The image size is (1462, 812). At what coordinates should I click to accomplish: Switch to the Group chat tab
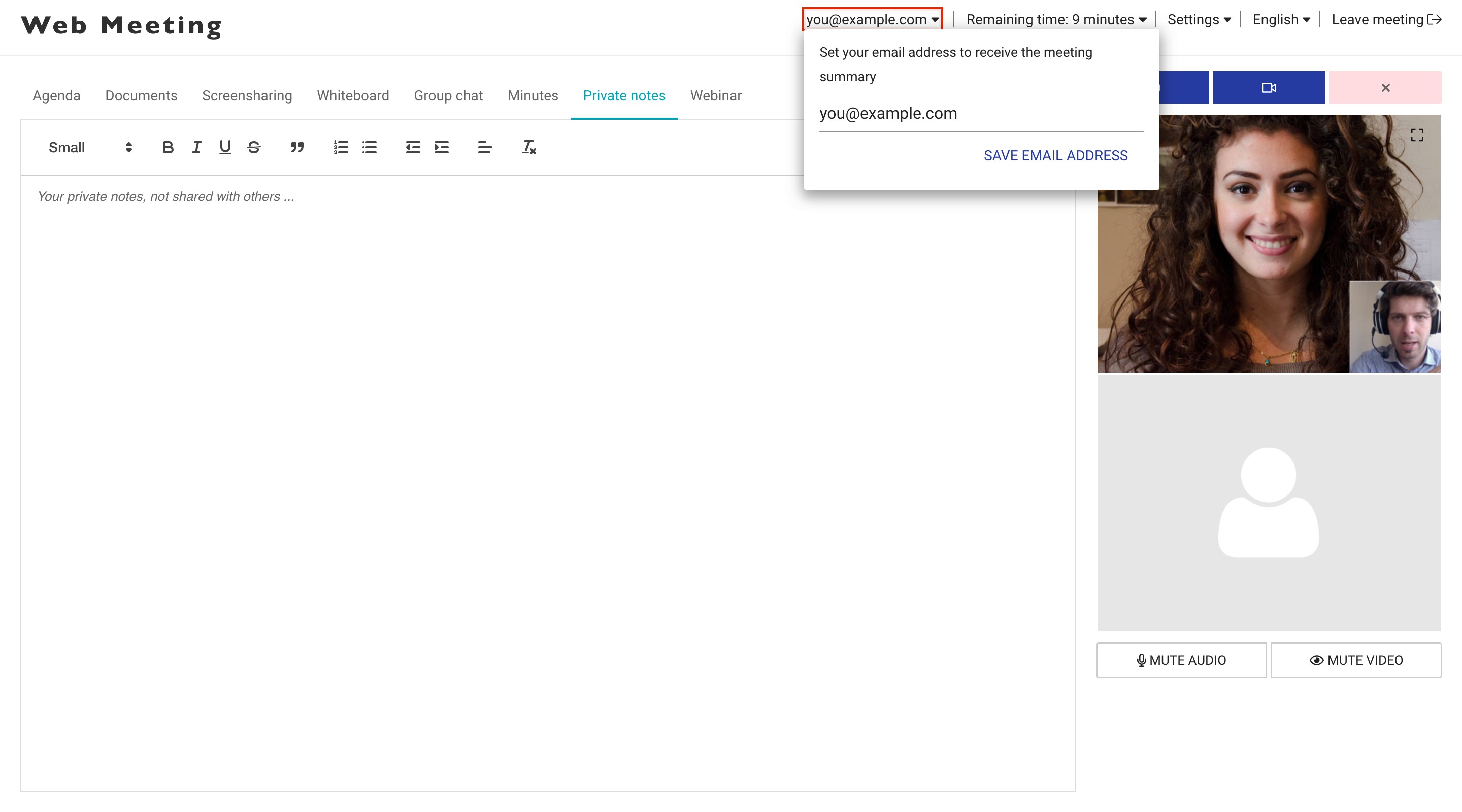pyautogui.click(x=448, y=95)
